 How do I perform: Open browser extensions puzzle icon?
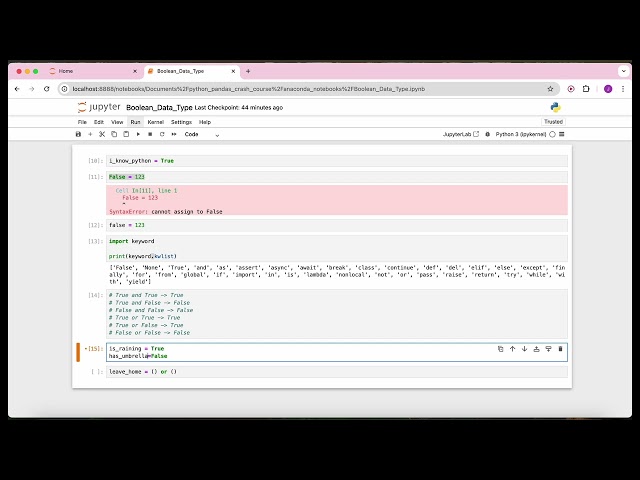(x=586, y=89)
